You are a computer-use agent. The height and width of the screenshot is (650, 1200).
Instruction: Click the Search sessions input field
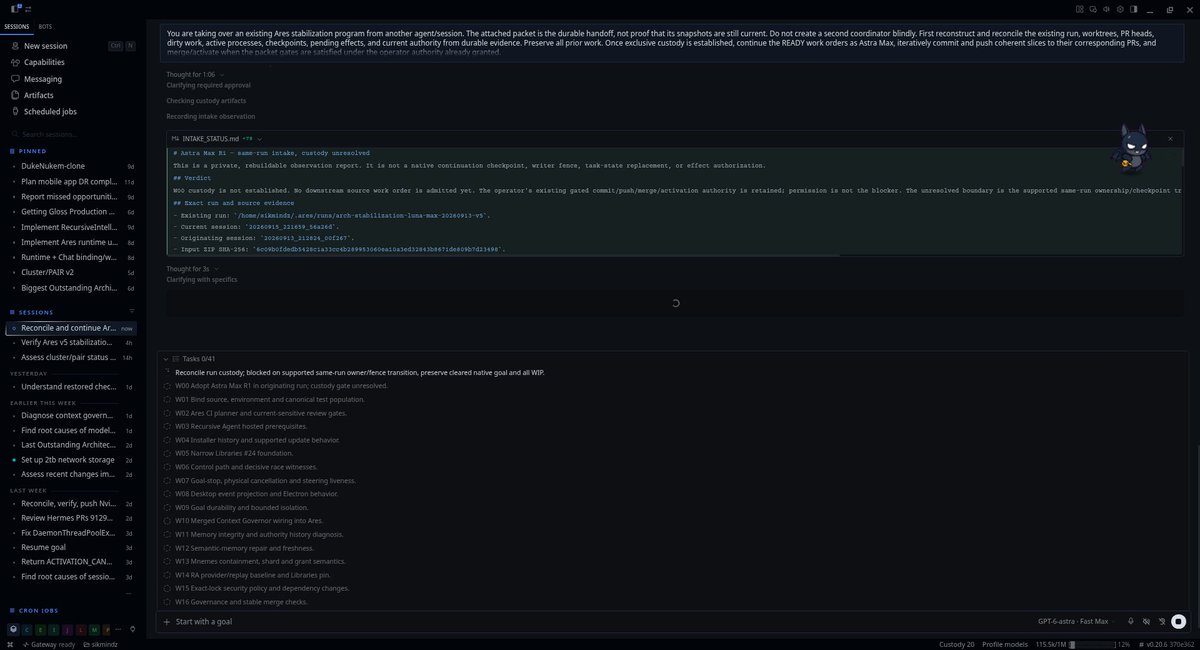click(70, 134)
